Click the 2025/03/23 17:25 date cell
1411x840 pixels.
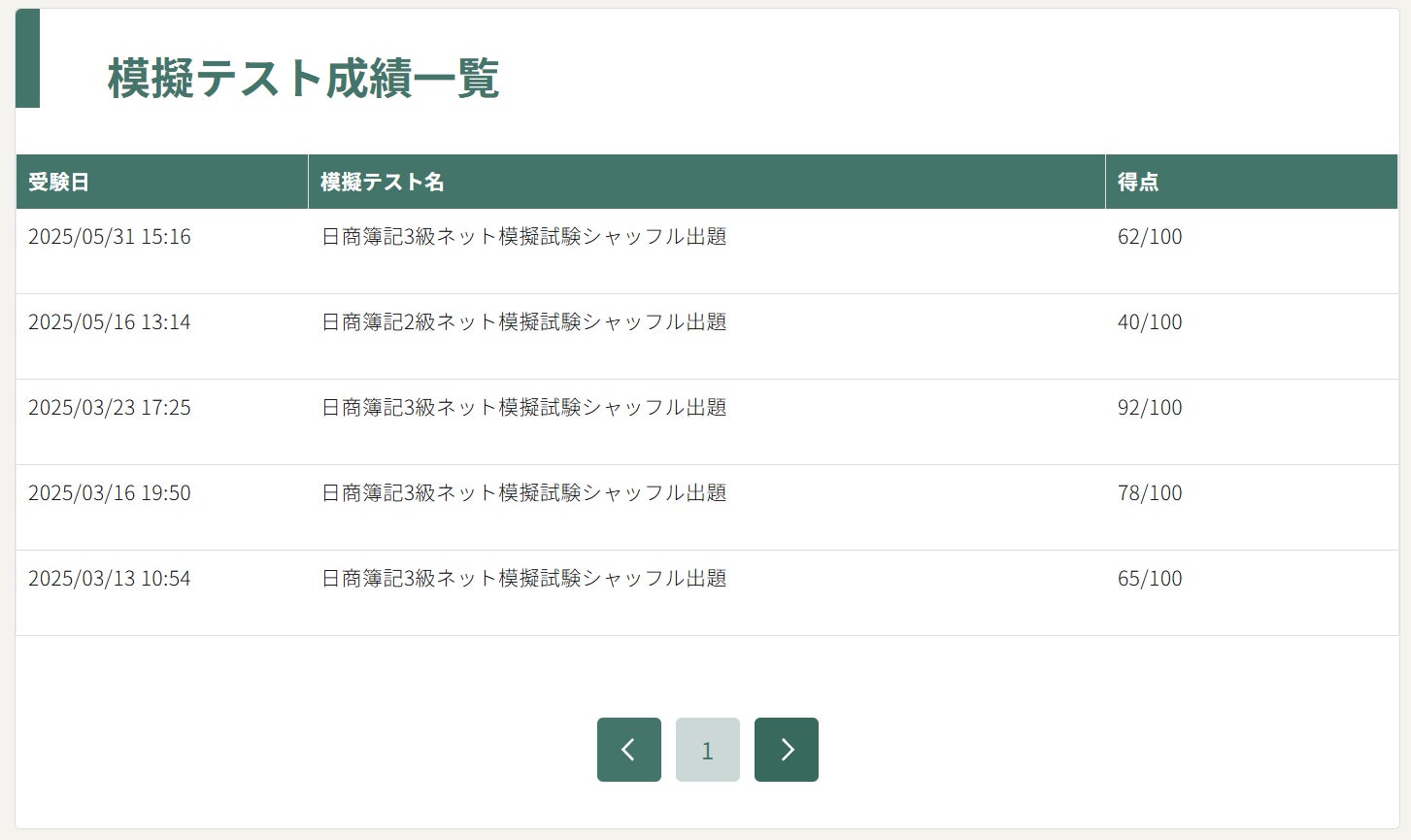tap(110, 408)
